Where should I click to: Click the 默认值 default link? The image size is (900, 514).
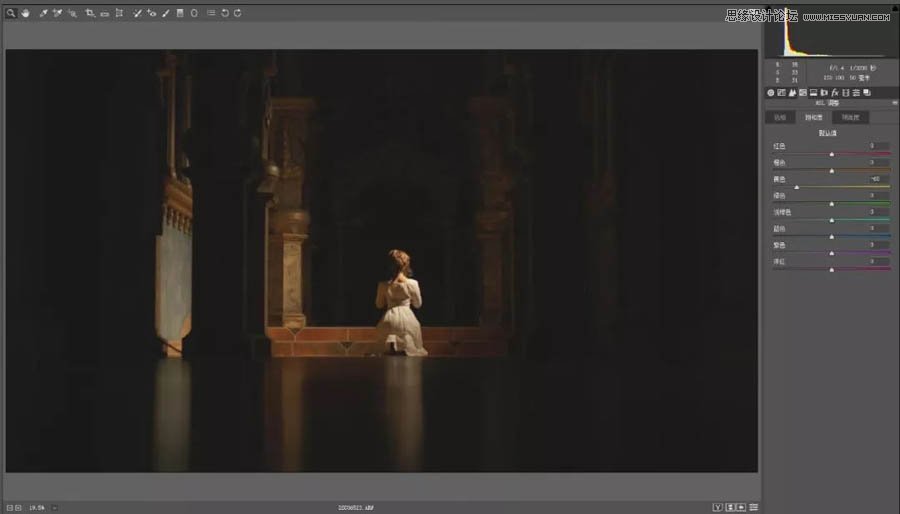(827, 133)
